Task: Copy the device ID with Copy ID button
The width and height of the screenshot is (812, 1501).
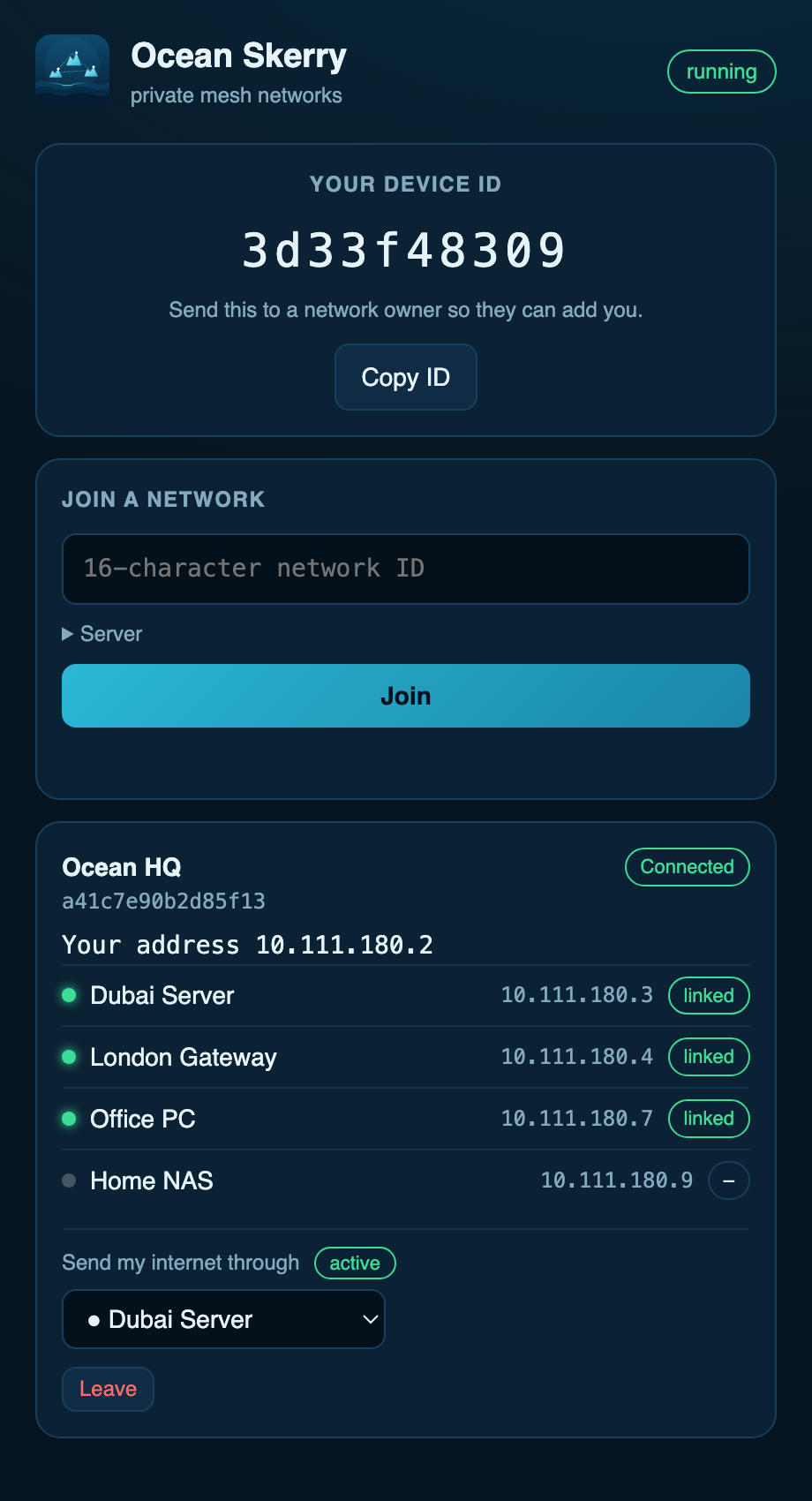Action: pyautogui.click(x=406, y=377)
